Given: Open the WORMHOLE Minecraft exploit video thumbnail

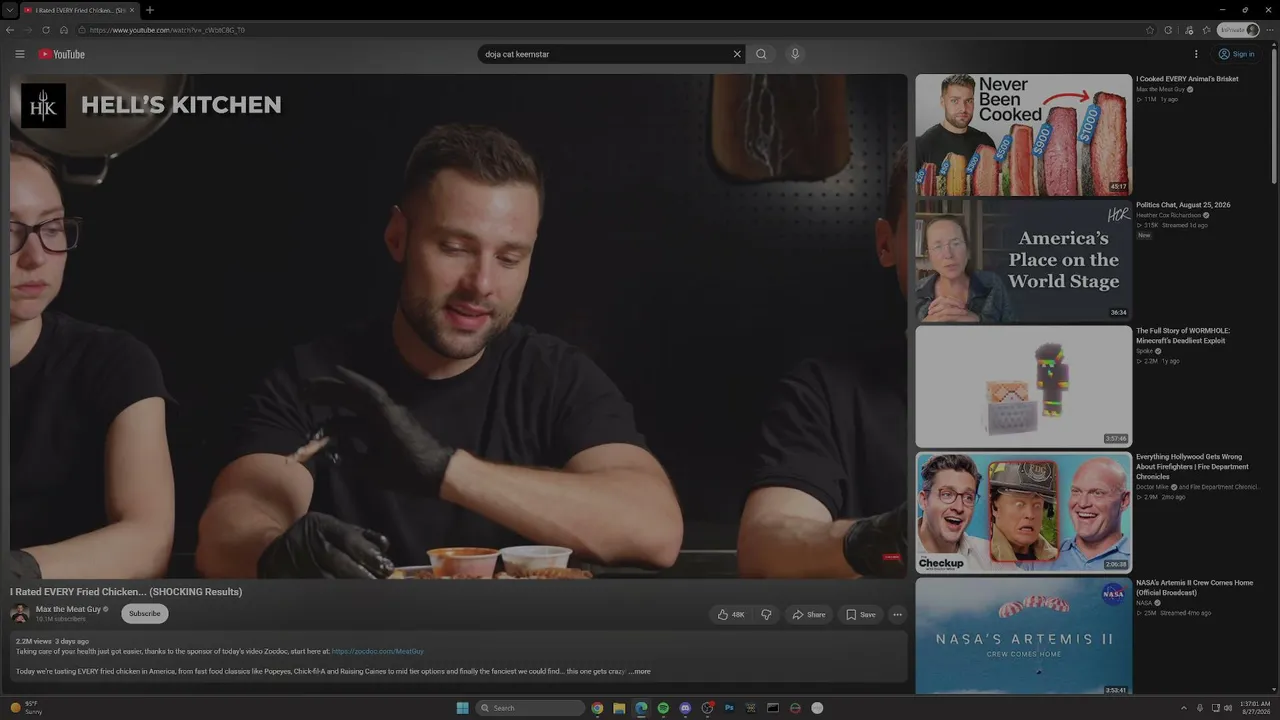Looking at the screenshot, I should point(1023,387).
